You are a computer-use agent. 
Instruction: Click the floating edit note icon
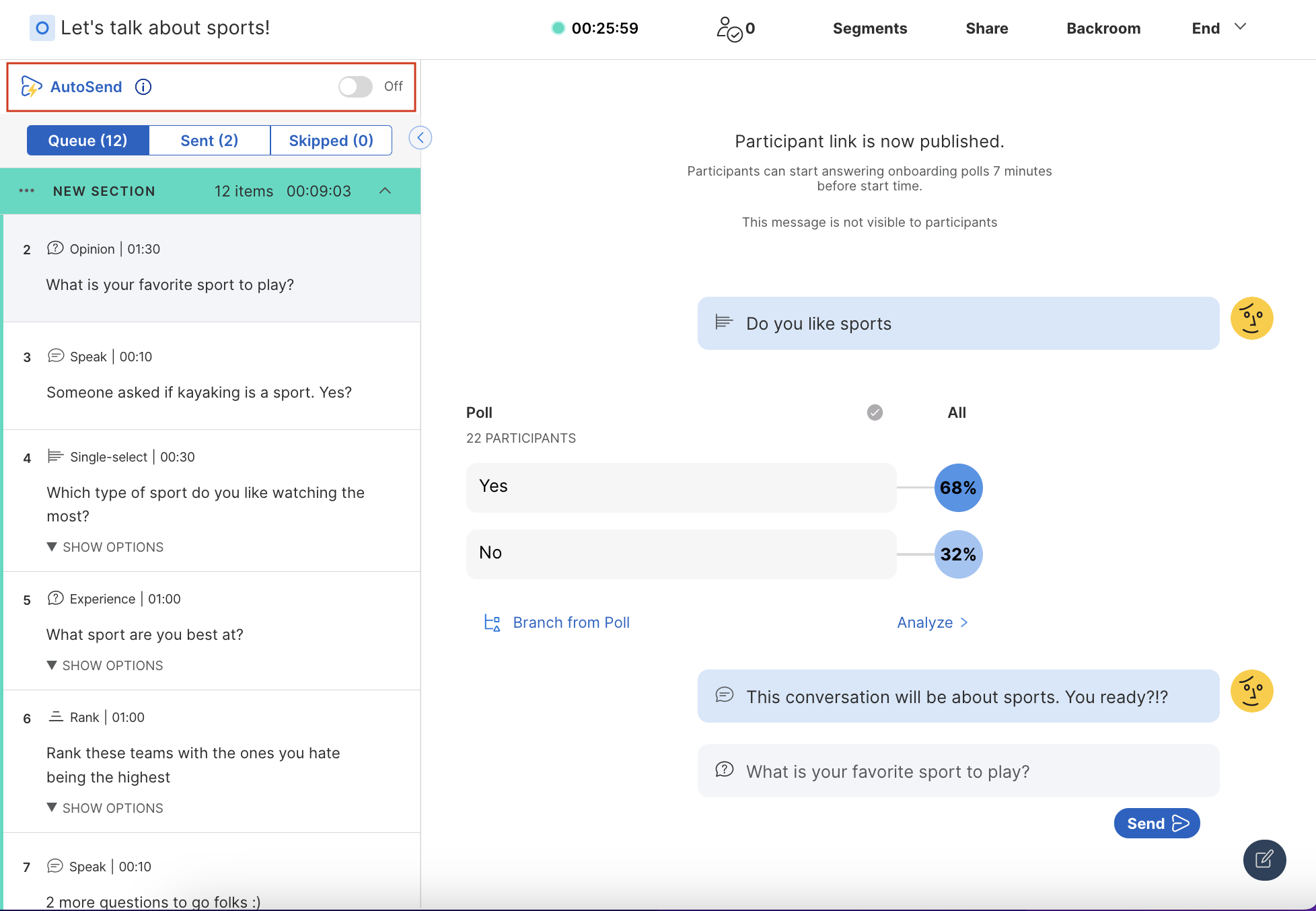[x=1264, y=859]
